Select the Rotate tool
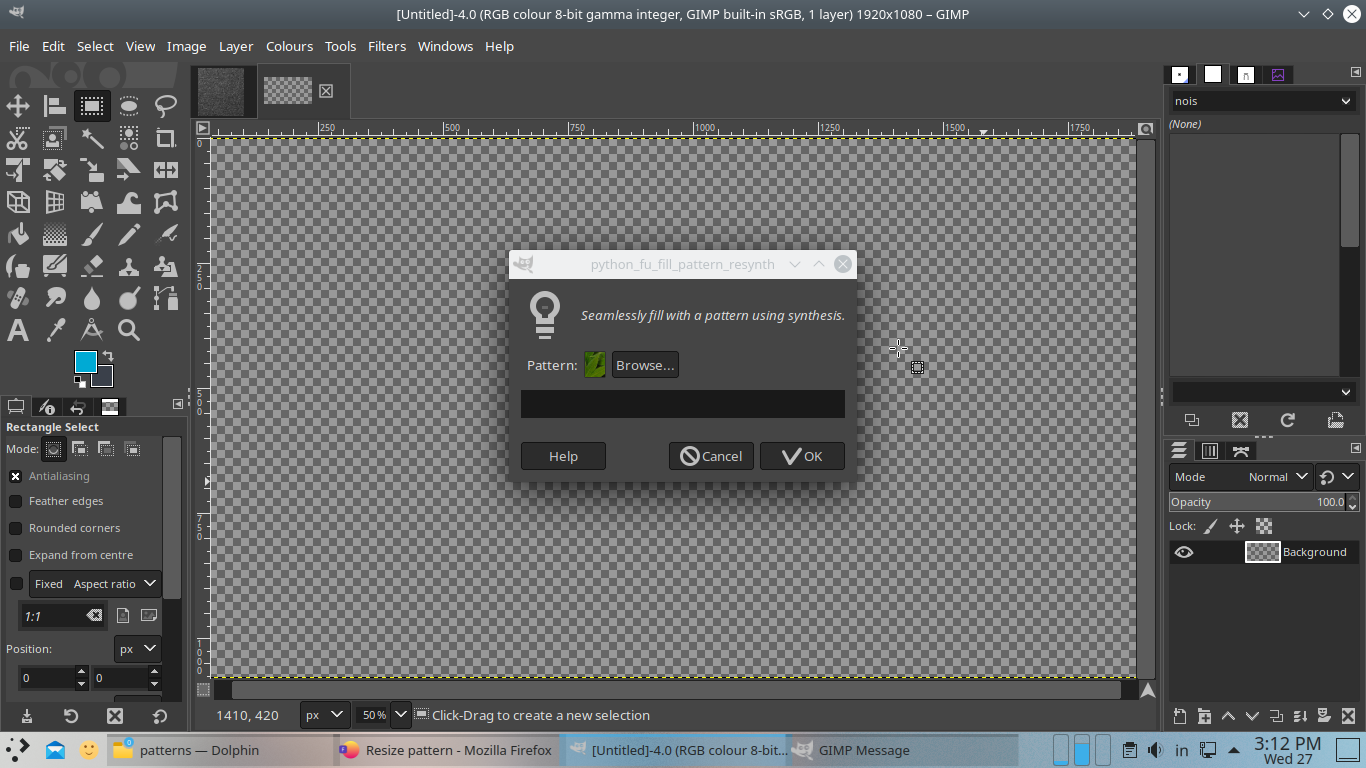Viewport: 1366px width, 768px height. click(x=55, y=170)
